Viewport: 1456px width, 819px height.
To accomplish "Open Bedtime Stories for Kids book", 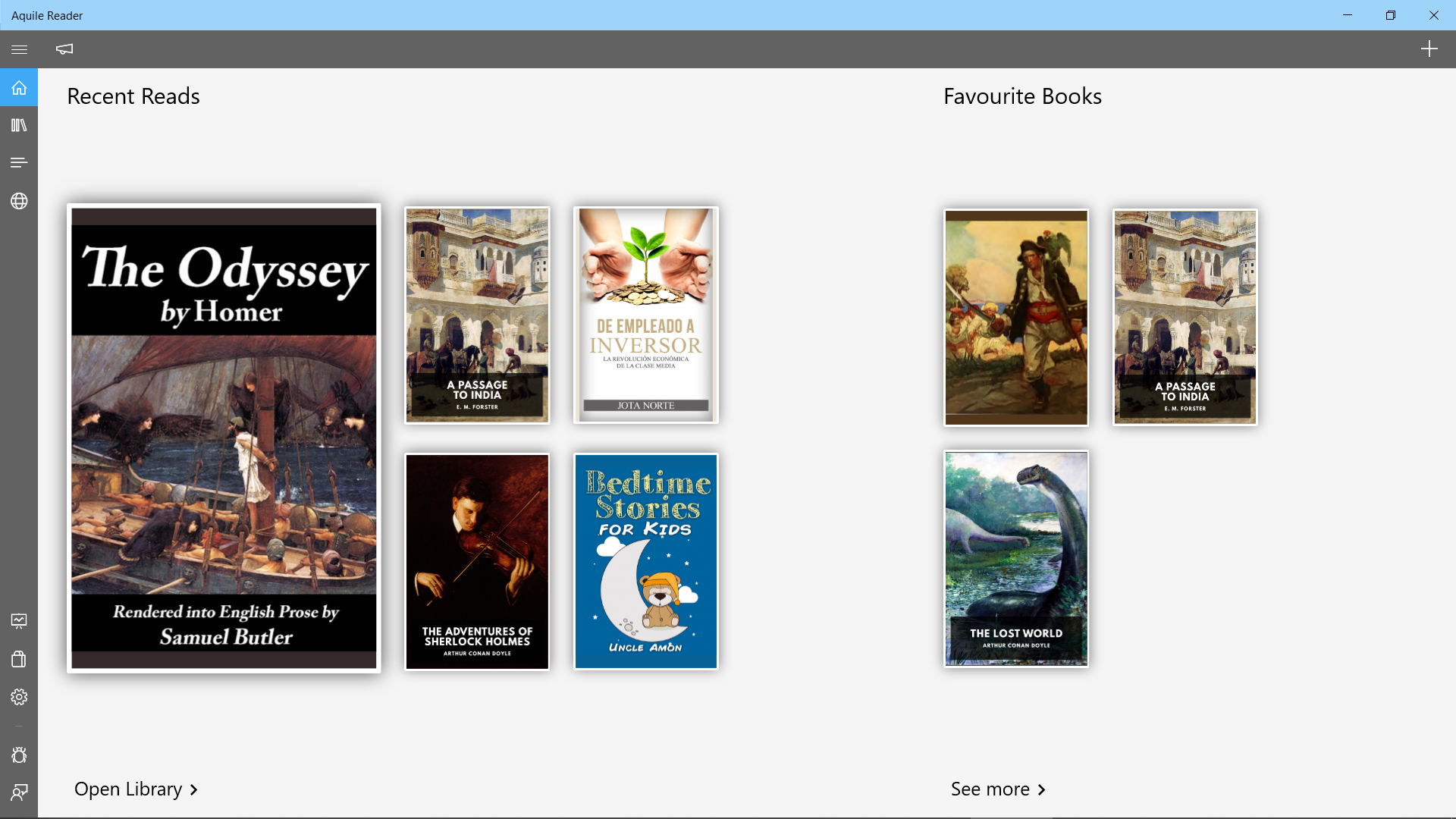I will 646,562.
